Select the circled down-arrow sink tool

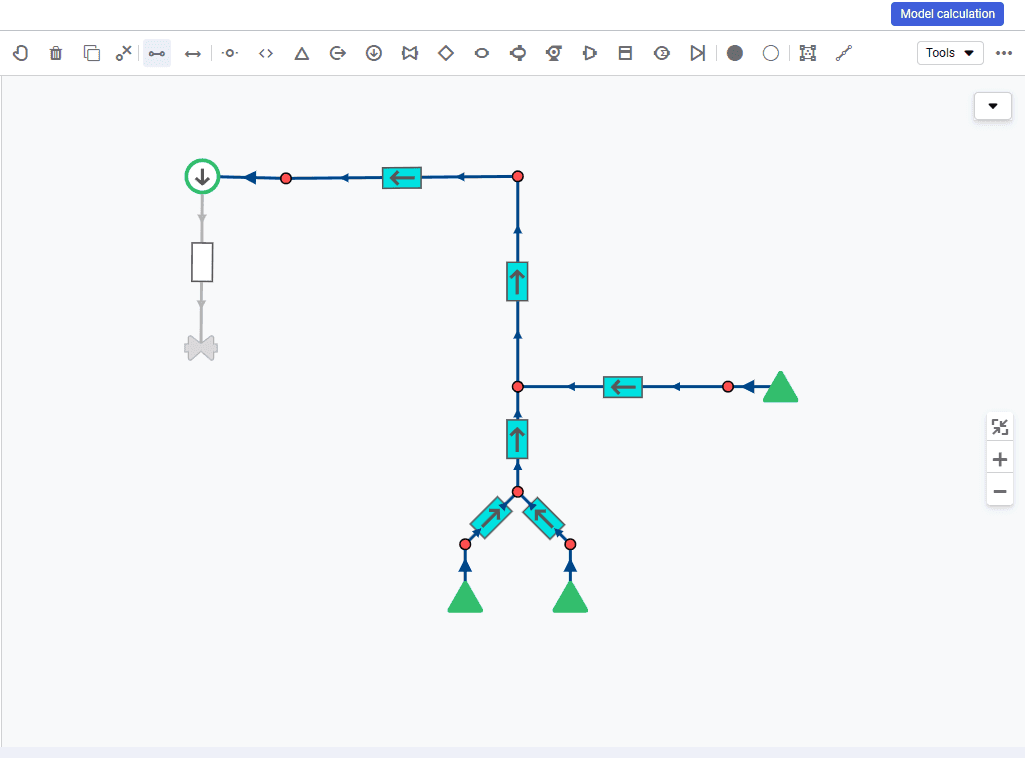373,53
